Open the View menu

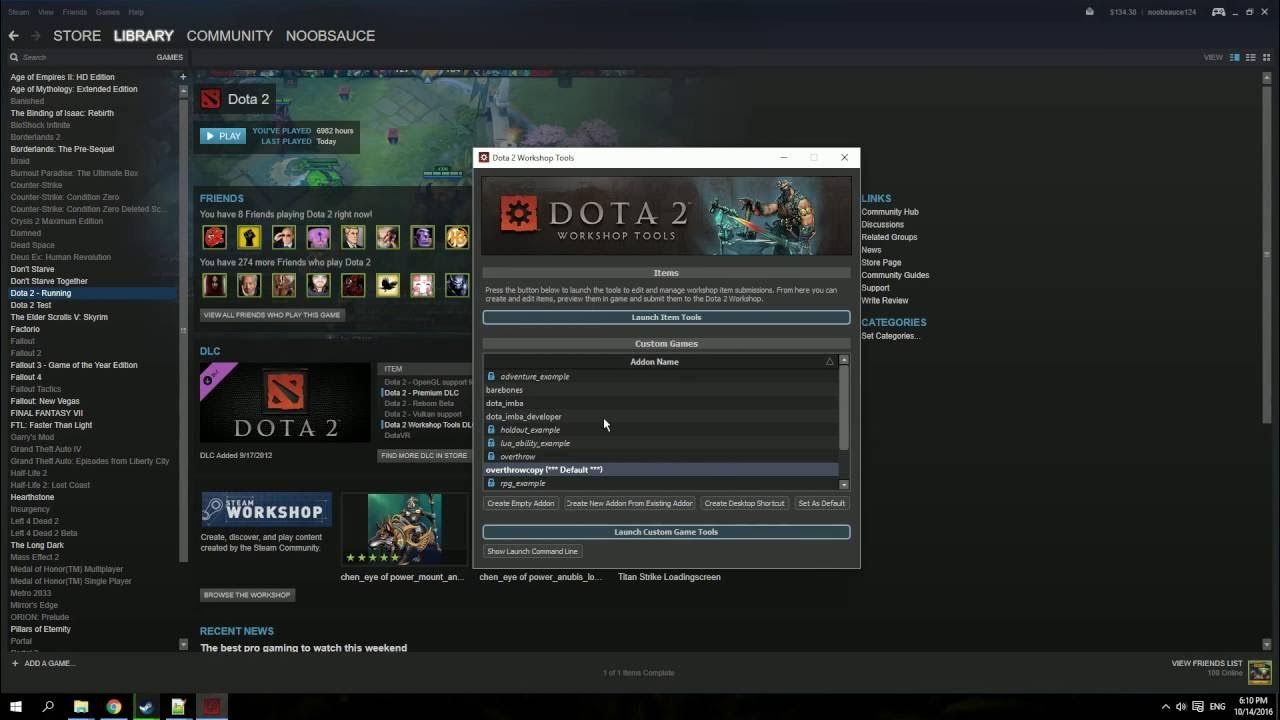pos(46,12)
